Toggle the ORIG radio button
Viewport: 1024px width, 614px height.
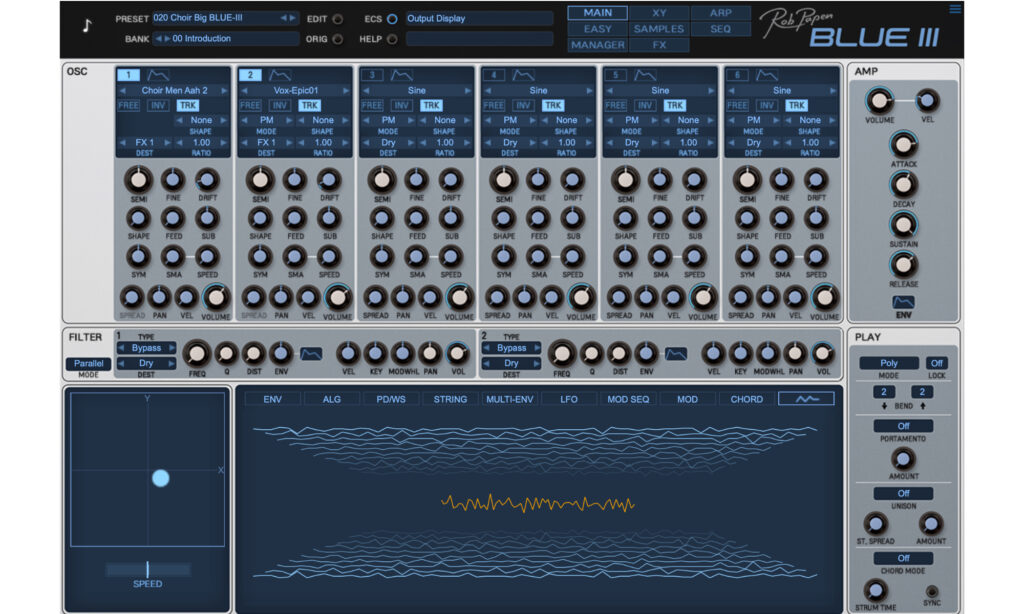(338, 39)
